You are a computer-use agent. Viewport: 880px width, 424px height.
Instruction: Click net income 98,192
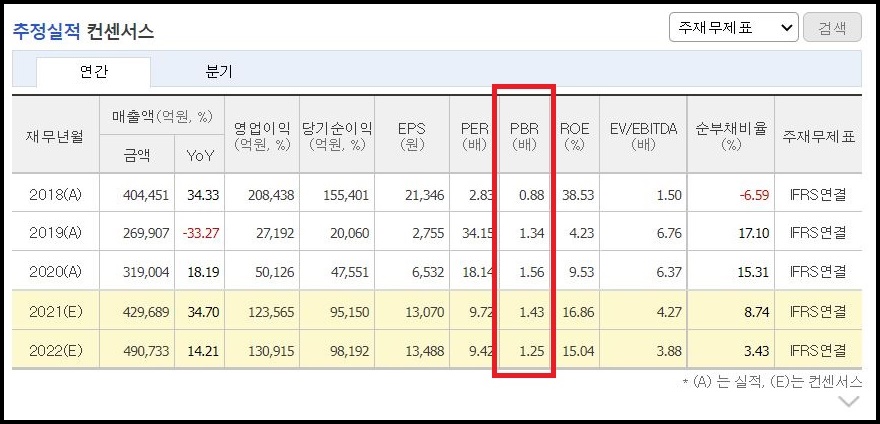(x=350, y=352)
